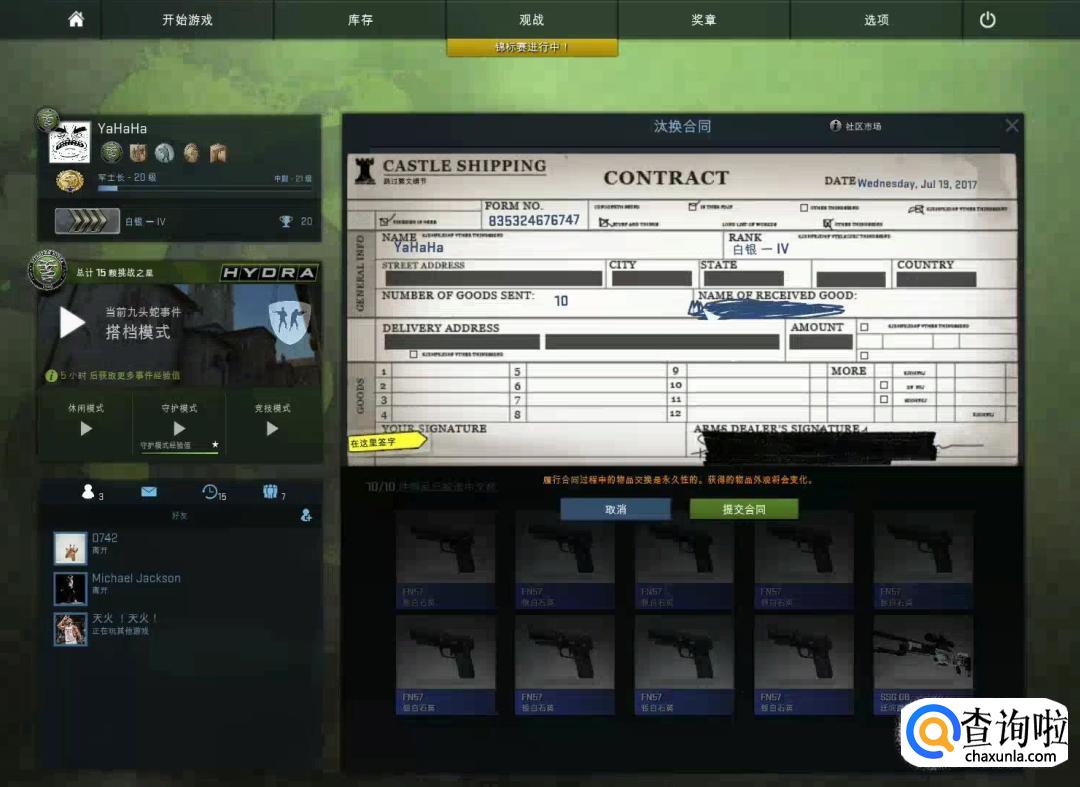Open YaHaHa's profile avatar
This screenshot has width=1080, height=787.
(70, 143)
